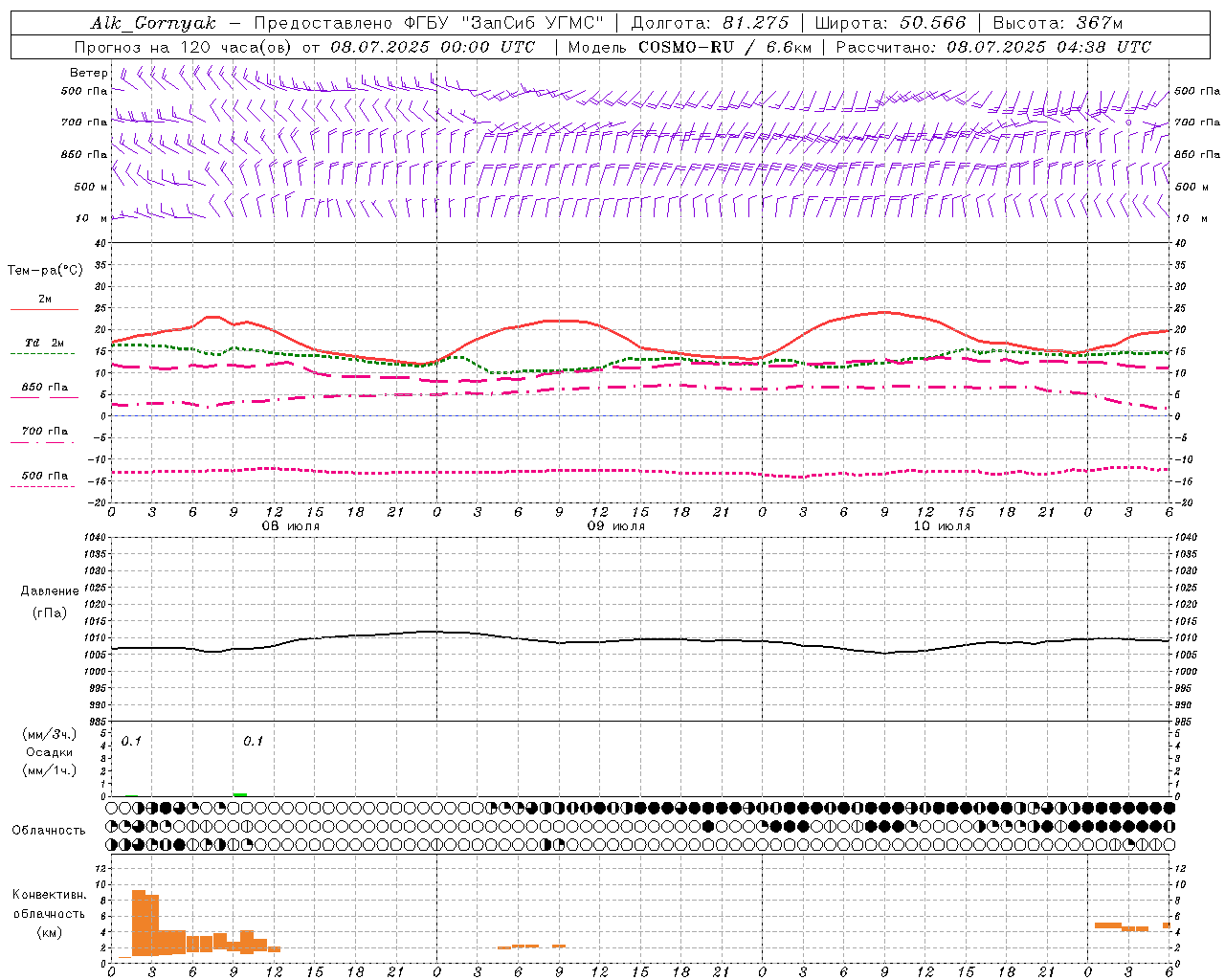Image resolution: width=1225 pixels, height=980 pixels.
Task: Click the (мм/1ч.) precipitation unit label
Action: 50,770
